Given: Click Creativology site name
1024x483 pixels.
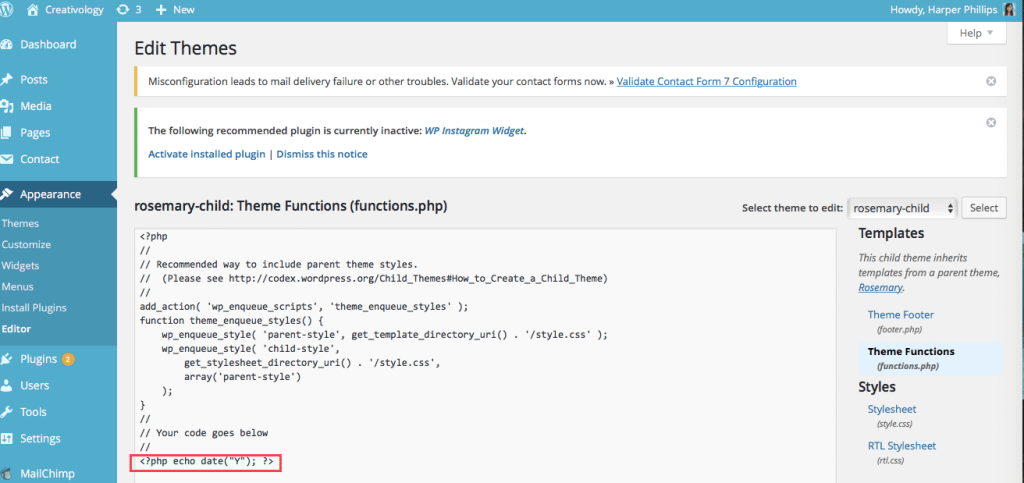Looking at the screenshot, I should (74, 10).
